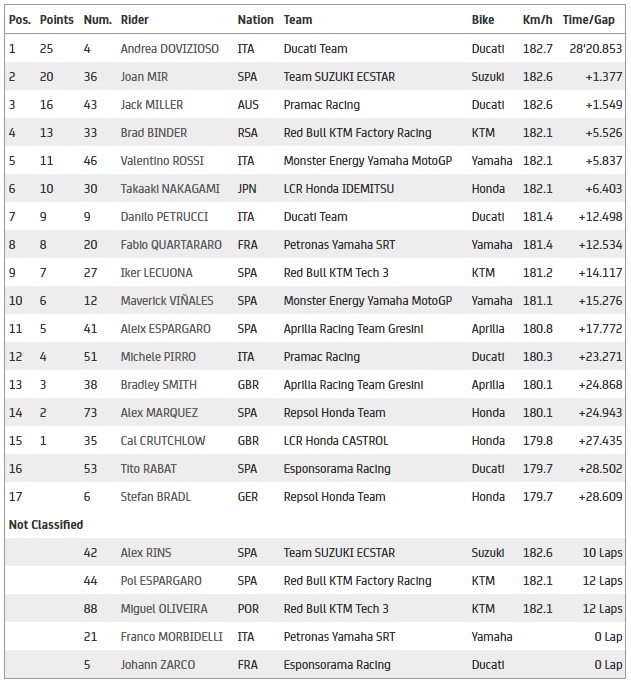Click the Time/Gap column header
The width and height of the screenshot is (631, 684).
click(591, 20)
